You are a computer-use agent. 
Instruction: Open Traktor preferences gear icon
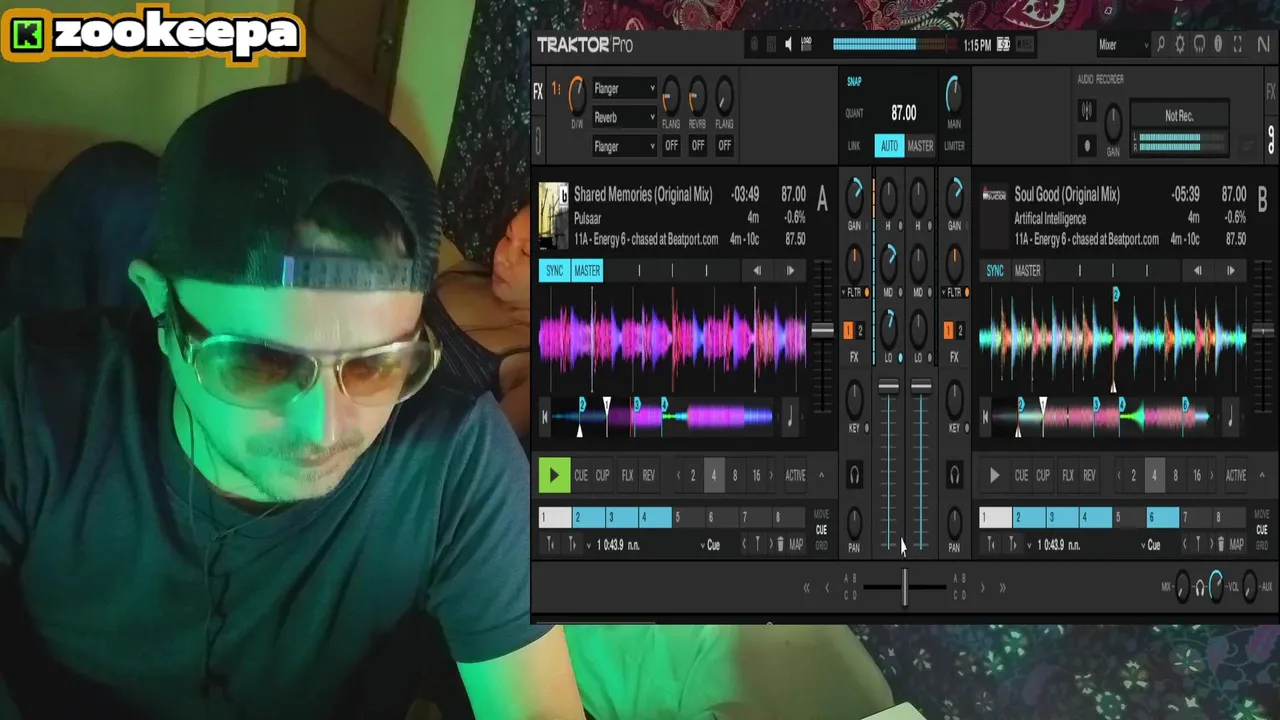1180,44
